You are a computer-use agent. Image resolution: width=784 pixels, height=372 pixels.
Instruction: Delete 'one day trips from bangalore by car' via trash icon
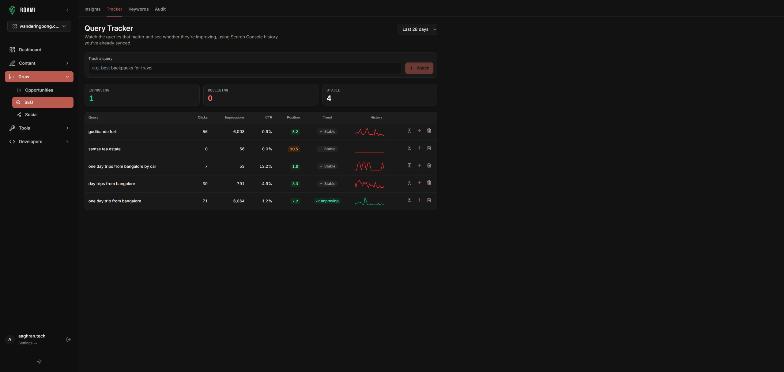click(429, 166)
